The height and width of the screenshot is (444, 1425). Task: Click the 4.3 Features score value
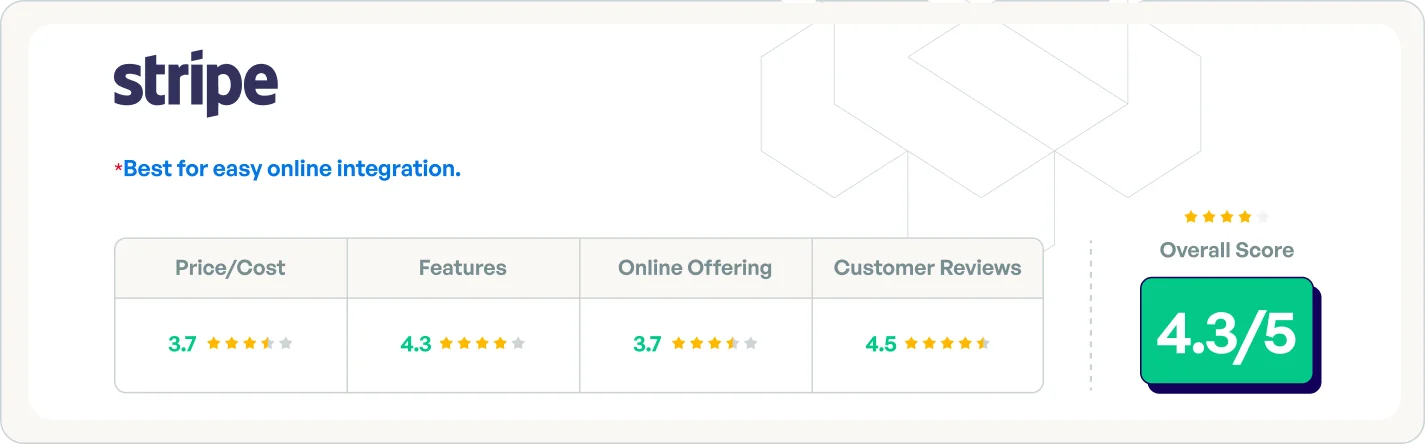pyautogui.click(x=416, y=344)
